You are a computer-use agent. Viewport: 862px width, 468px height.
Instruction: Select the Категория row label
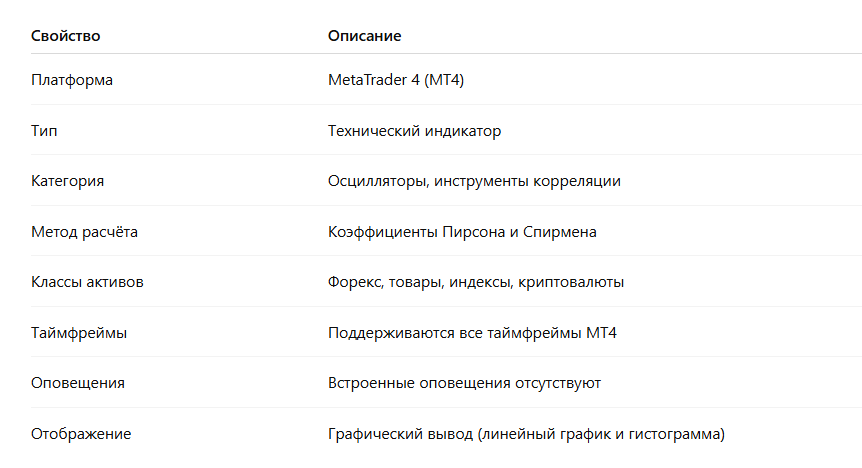pos(67,181)
